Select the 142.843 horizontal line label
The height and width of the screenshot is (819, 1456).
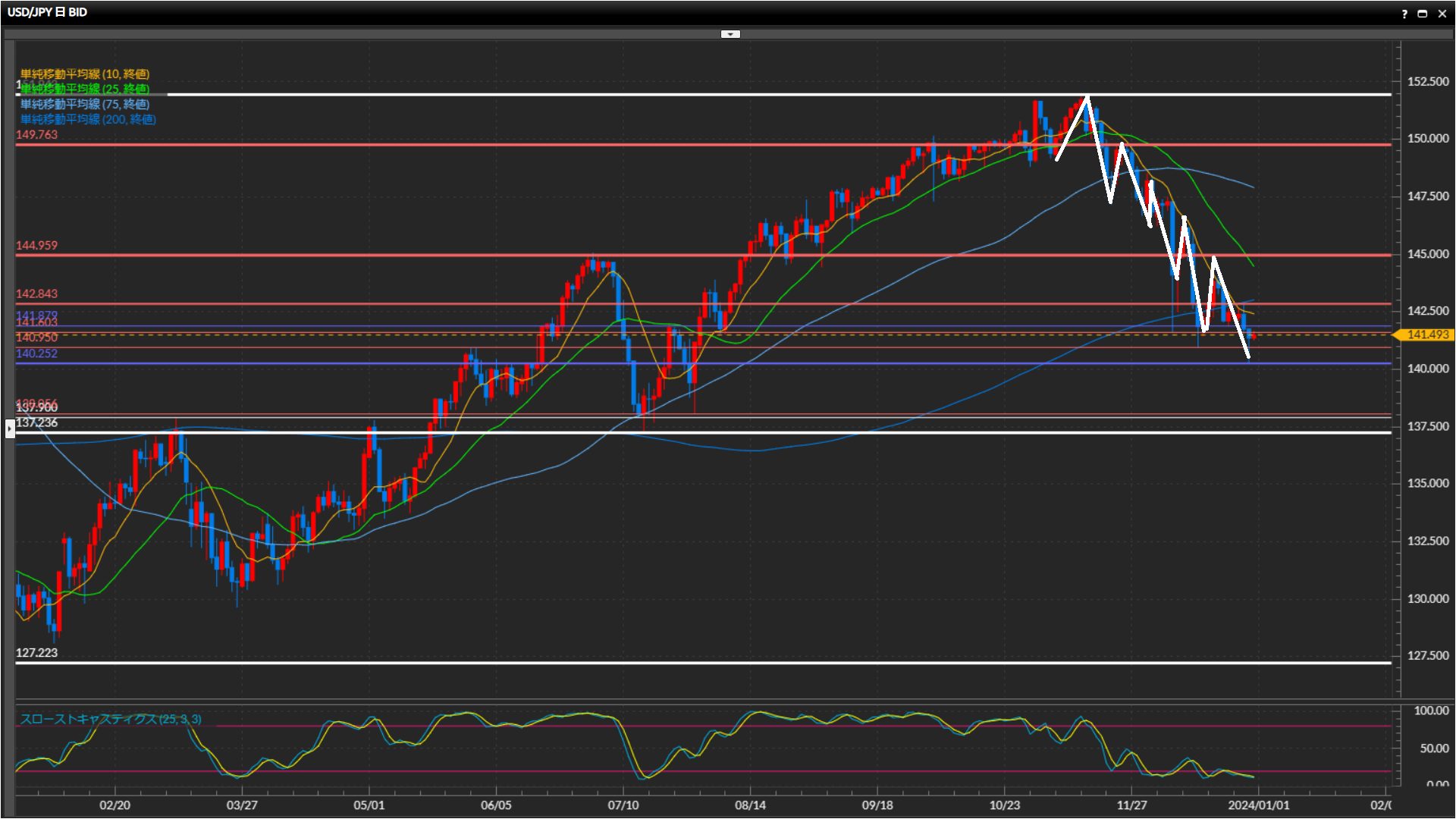36,293
